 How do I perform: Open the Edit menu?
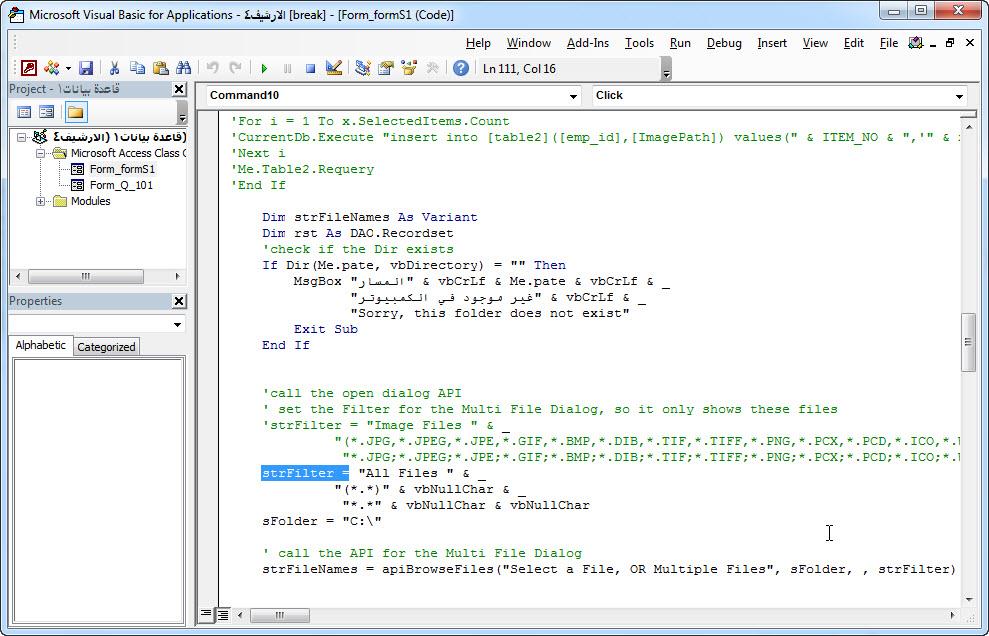tap(853, 43)
